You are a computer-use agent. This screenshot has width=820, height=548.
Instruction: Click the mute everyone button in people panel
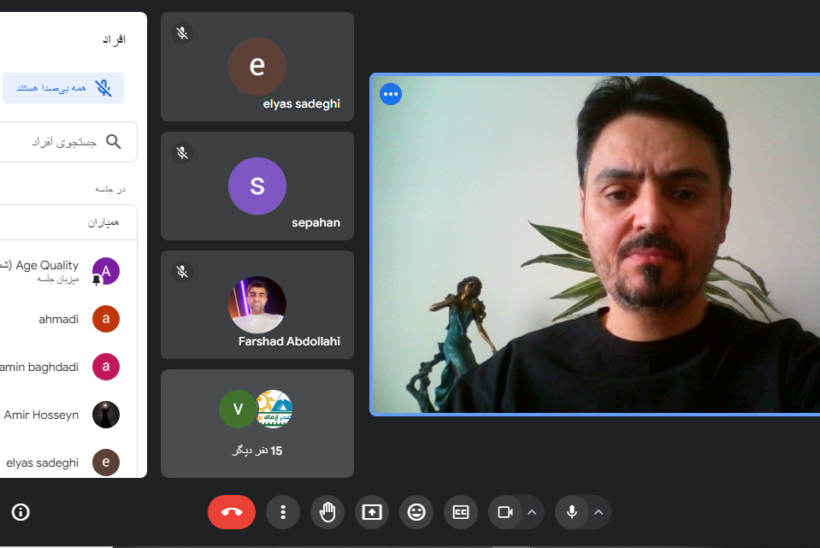click(x=63, y=88)
